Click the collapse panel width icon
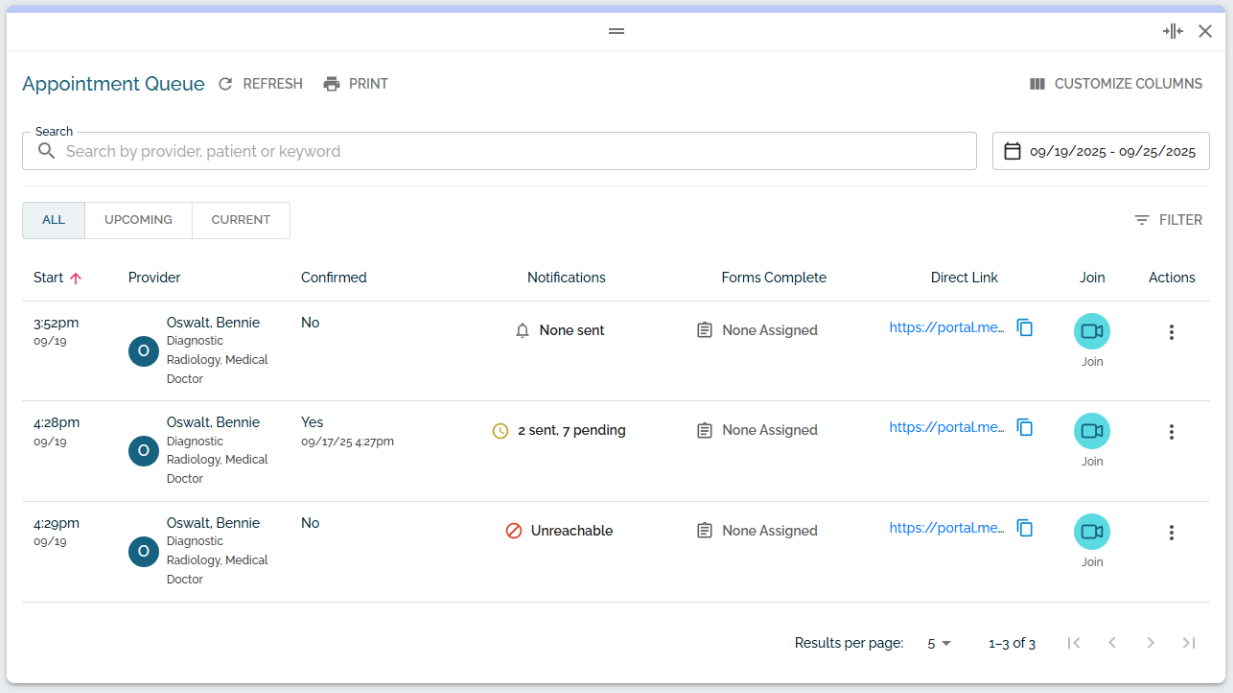The image size is (1233, 693). coord(1172,31)
